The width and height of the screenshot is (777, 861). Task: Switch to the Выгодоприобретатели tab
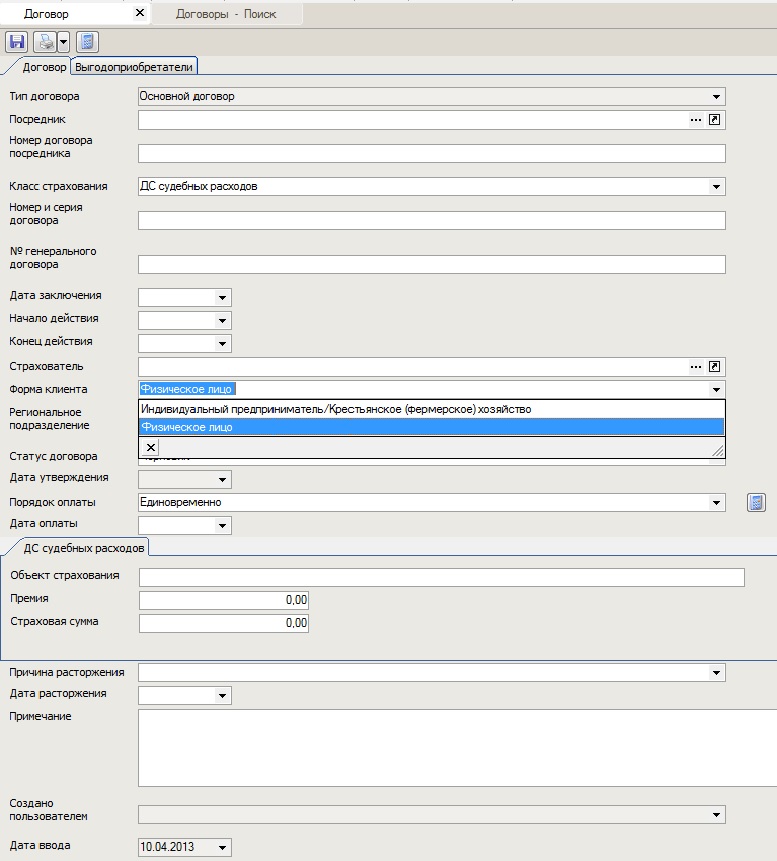135,67
